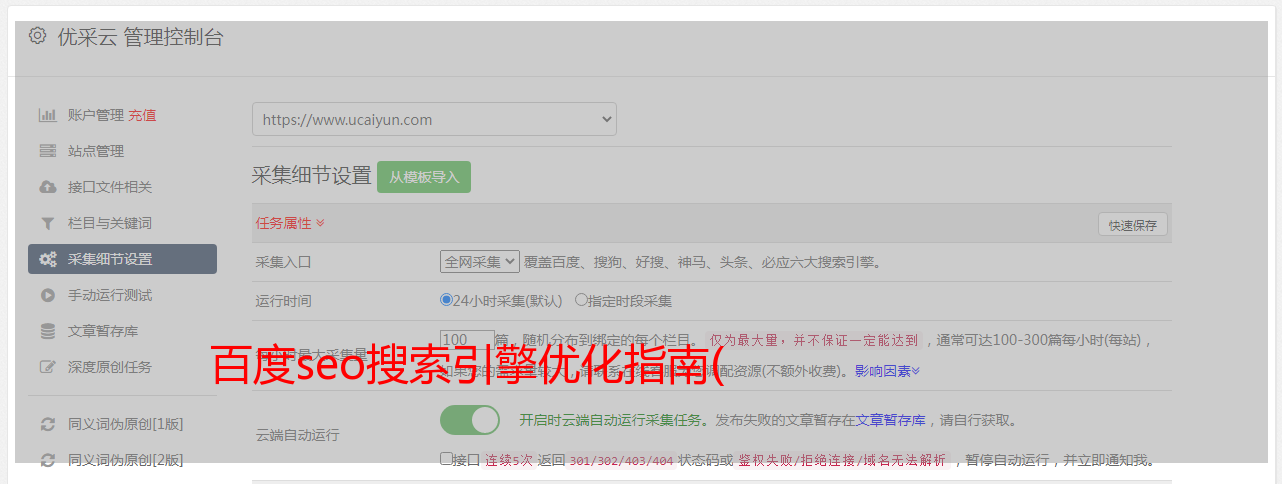Click the edit icon for 深度原创任务

pyautogui.click(x=47, y=367)
